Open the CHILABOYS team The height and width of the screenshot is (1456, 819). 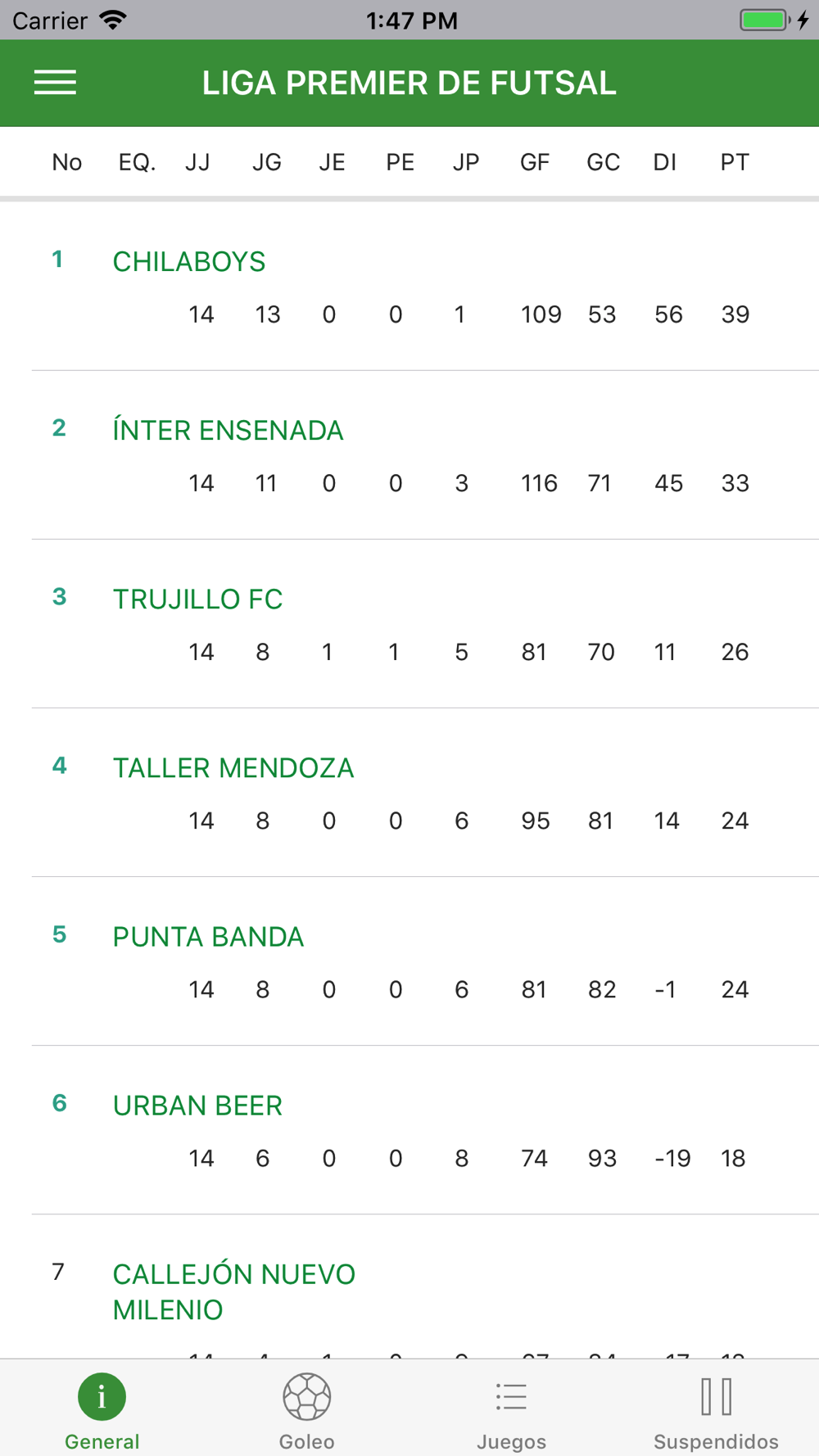coord(189,262)
